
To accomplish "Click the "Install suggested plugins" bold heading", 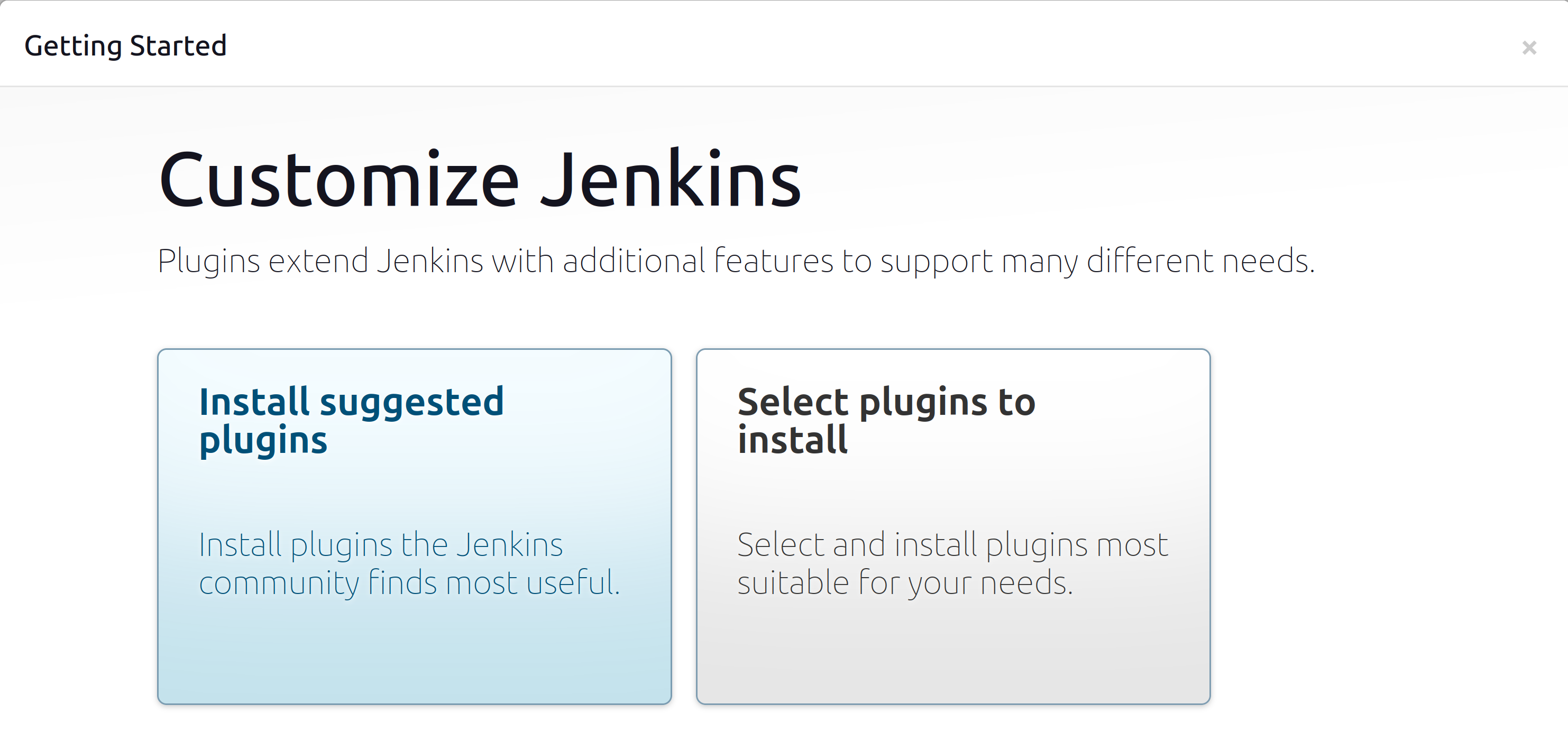I will click(351, 420).
